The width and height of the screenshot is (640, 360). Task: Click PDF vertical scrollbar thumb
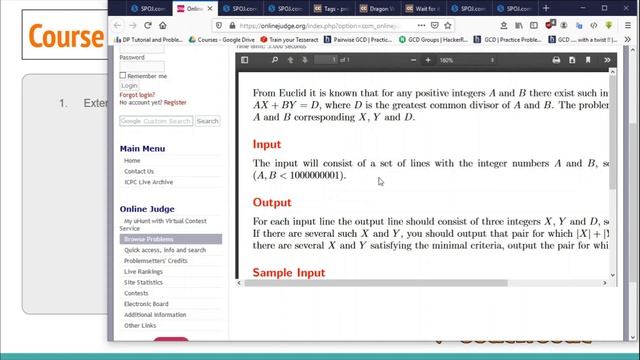coord(612,133)
